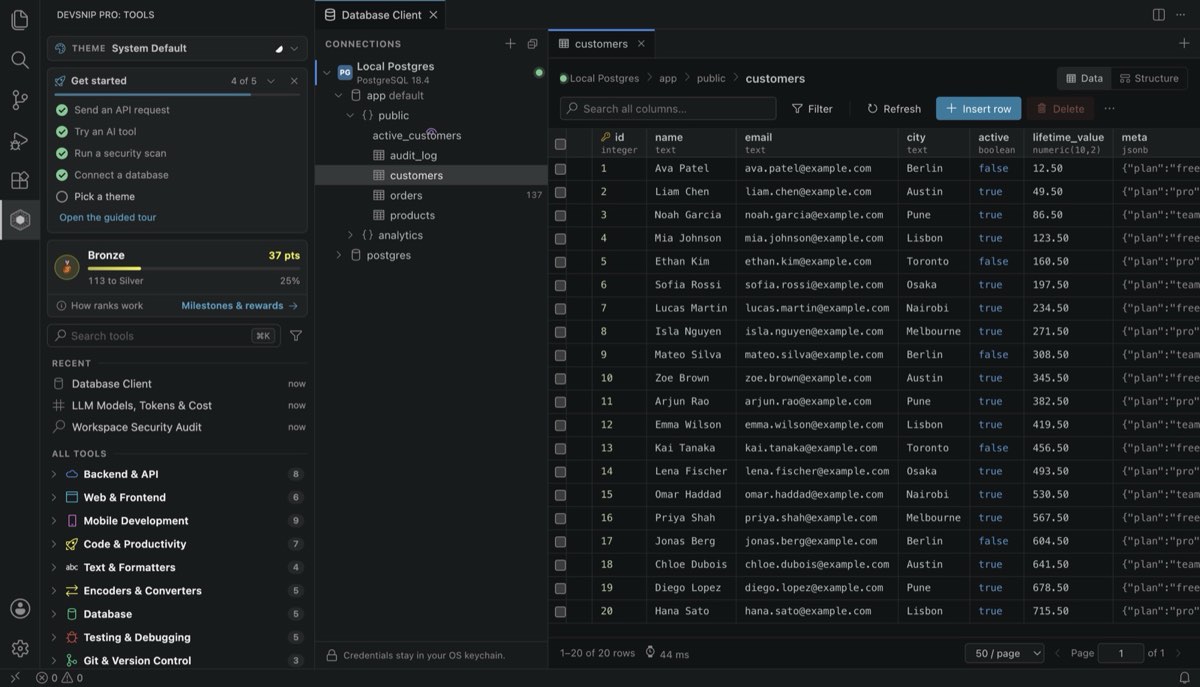Open the toolbar more options ellipsis
This screenshot has height=687, width=1200.
[1109, 109]
